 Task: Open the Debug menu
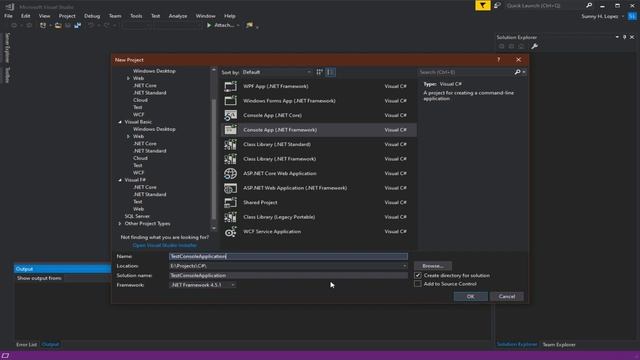[x=92, y=16]
